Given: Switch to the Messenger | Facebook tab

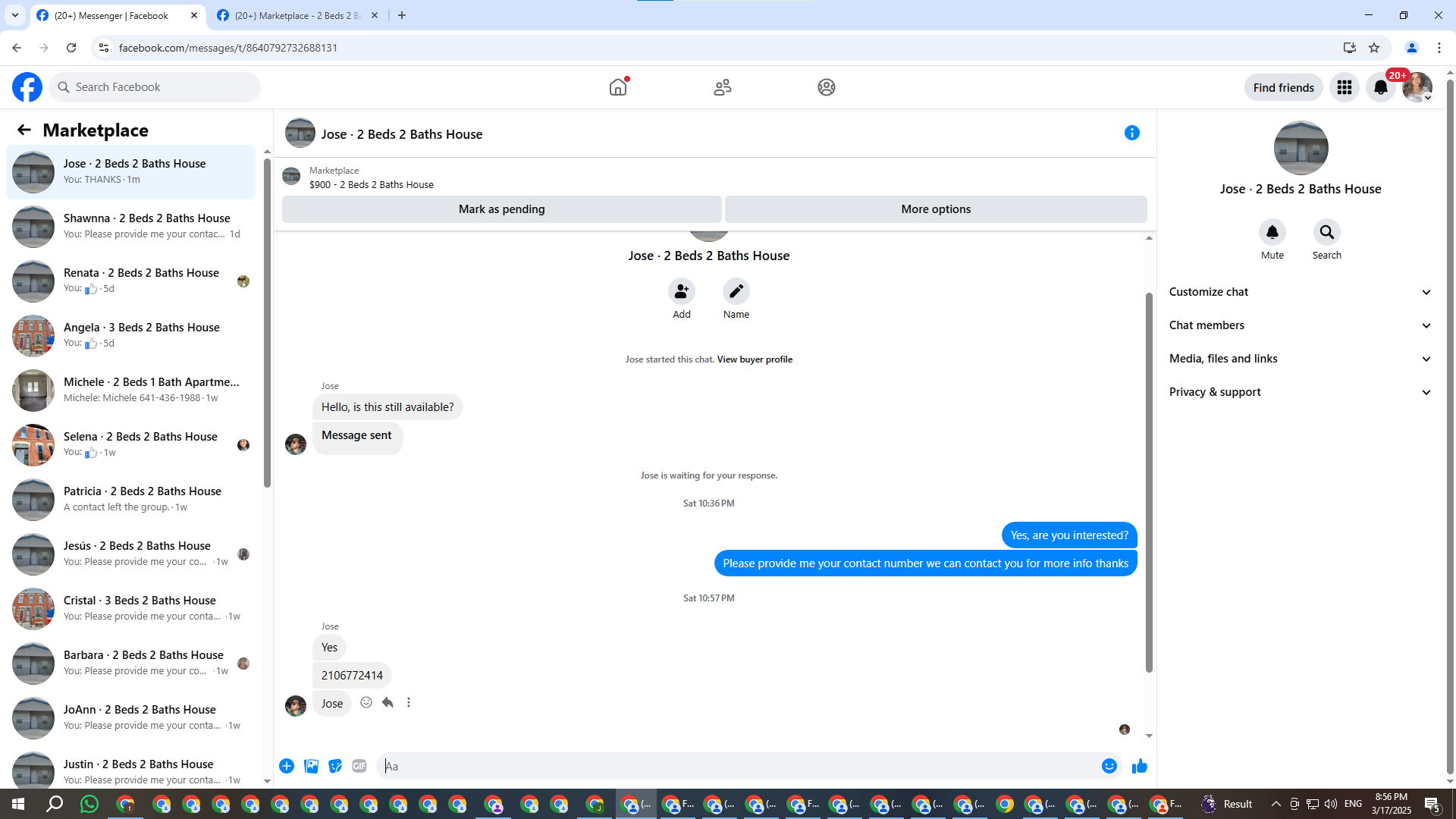Looking at the screenshot, I should 118,16.
